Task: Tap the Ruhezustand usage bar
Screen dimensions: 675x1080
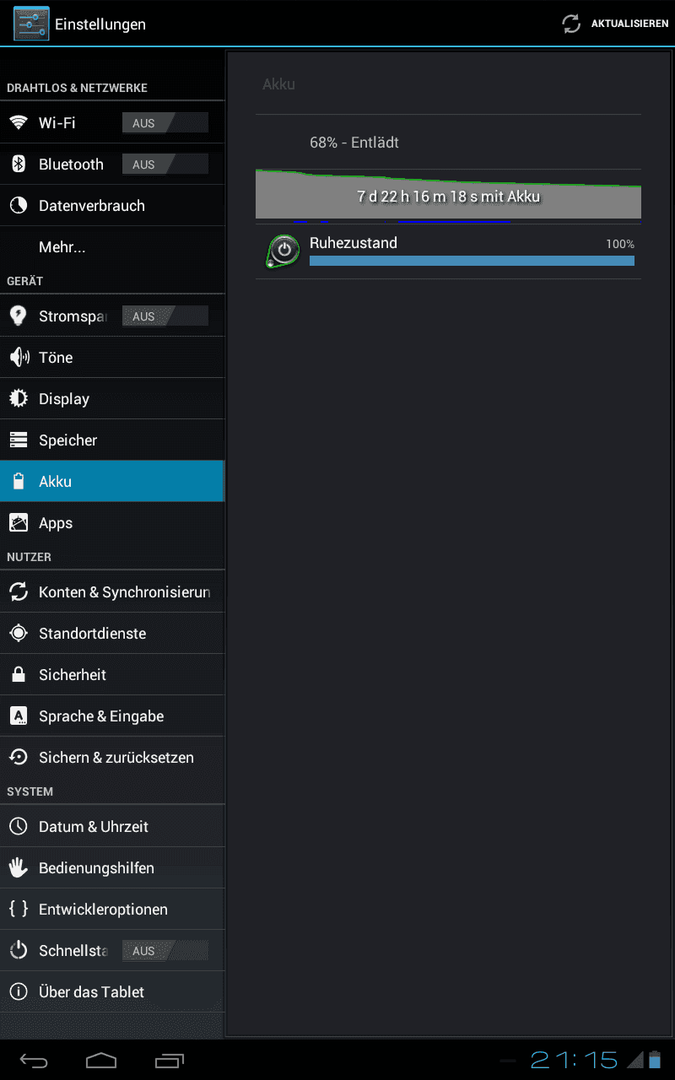Action: point(472,260)
